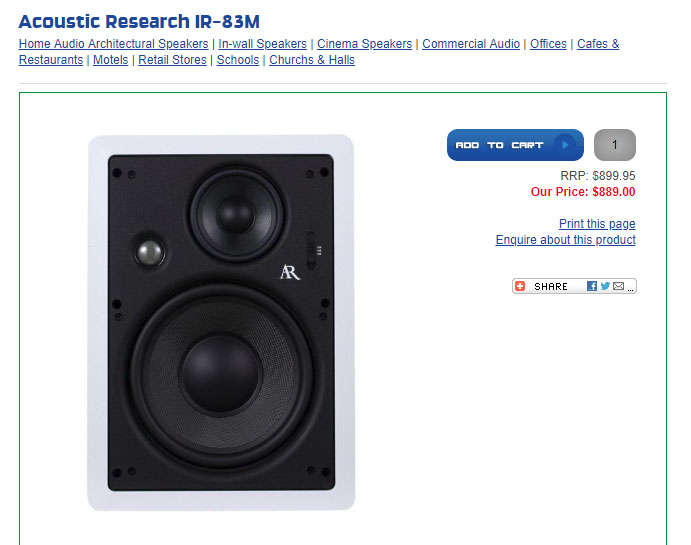Click the Motels category link
Screen dimensions: 691x545
(110, 60)
